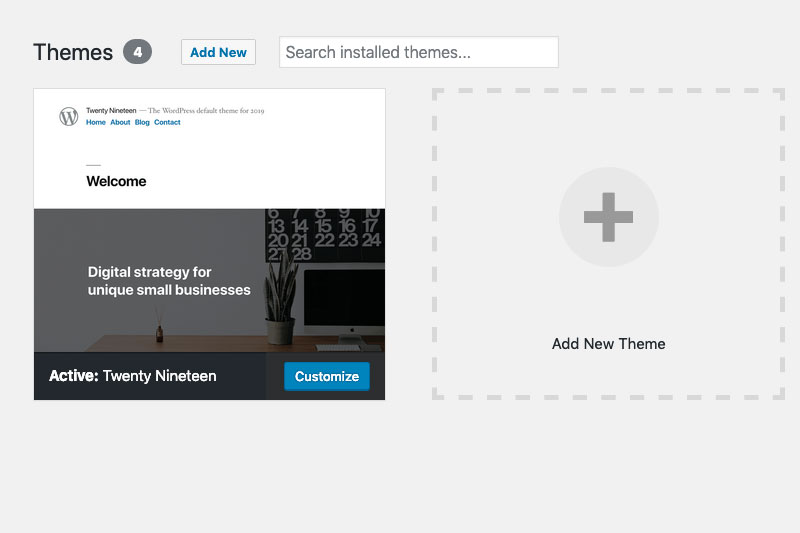Customize the active Twenty Nineteen theme
Image resolution: width=800 pixels, height=533 pixels.
coord(327,376)
